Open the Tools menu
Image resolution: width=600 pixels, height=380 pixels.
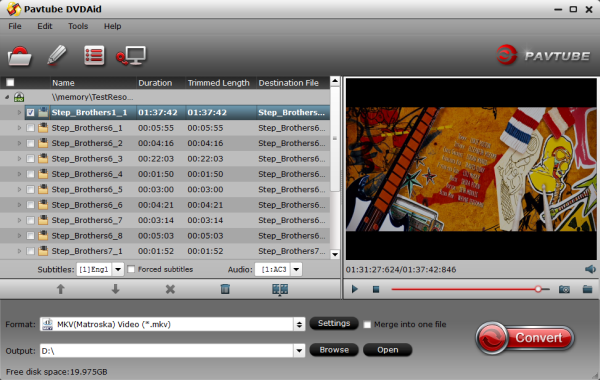78,26
